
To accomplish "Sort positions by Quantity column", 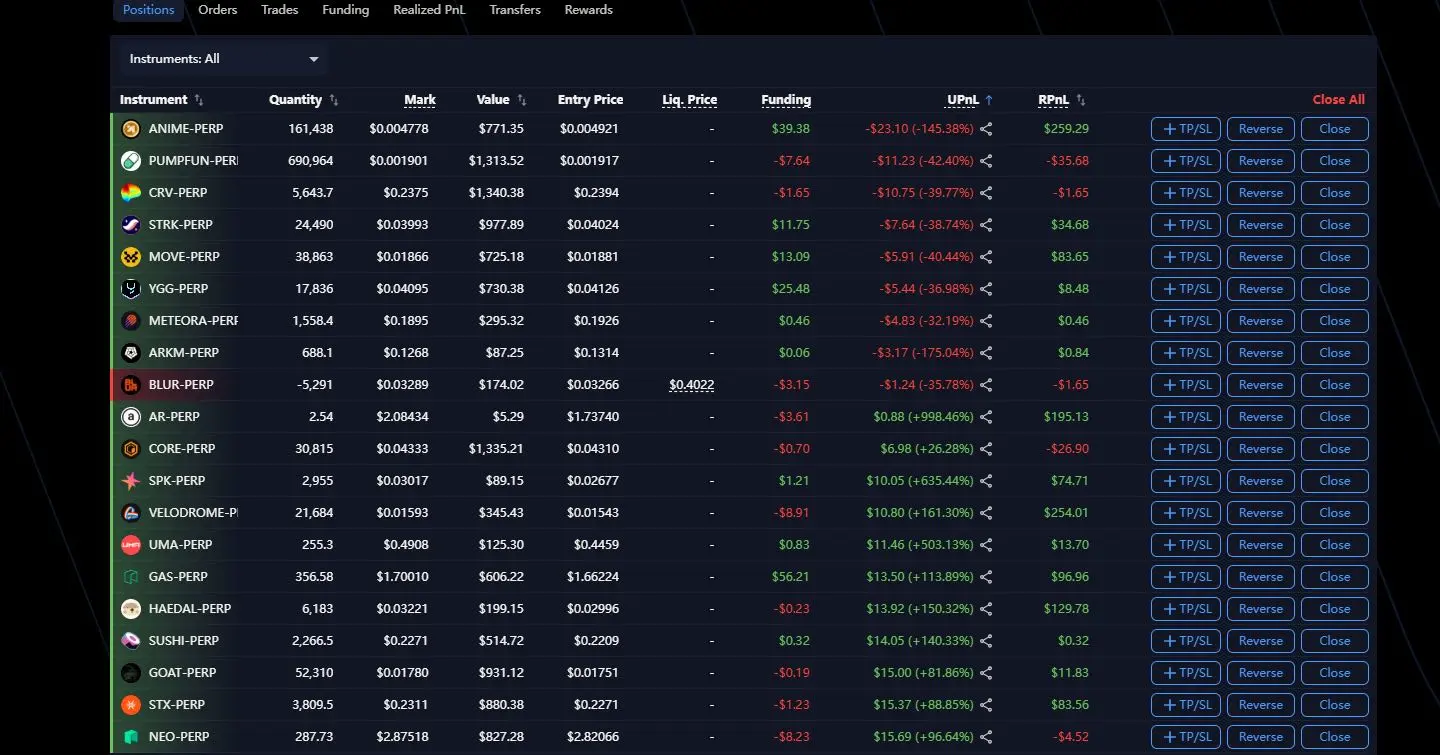I will (304, 100).
